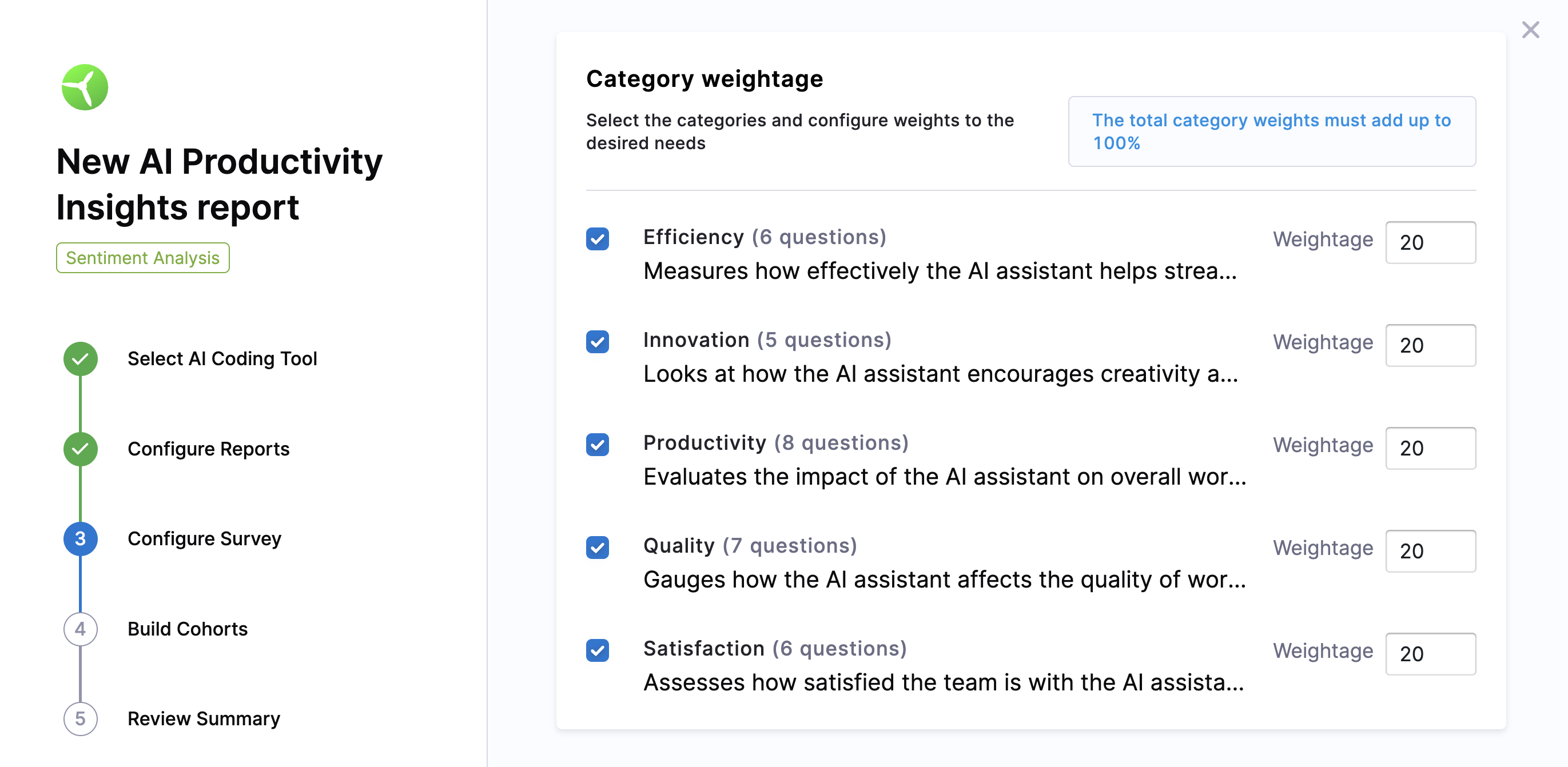Viewport: 1568px width, 767px height.
Task: Click the step 5 Review Summary circle
Action: [x=81, y=719]
